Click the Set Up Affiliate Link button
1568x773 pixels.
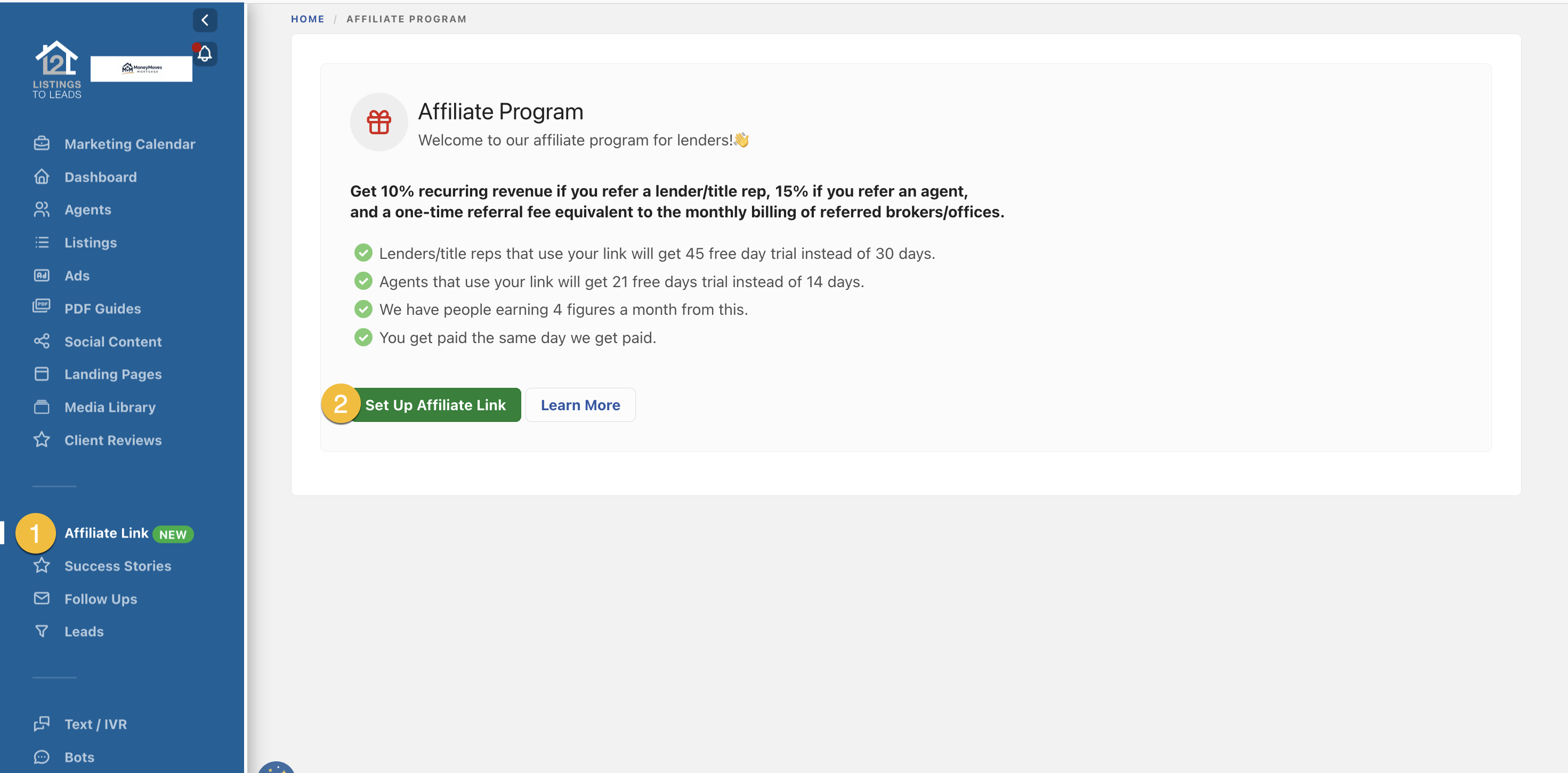[x=437, y=405]
